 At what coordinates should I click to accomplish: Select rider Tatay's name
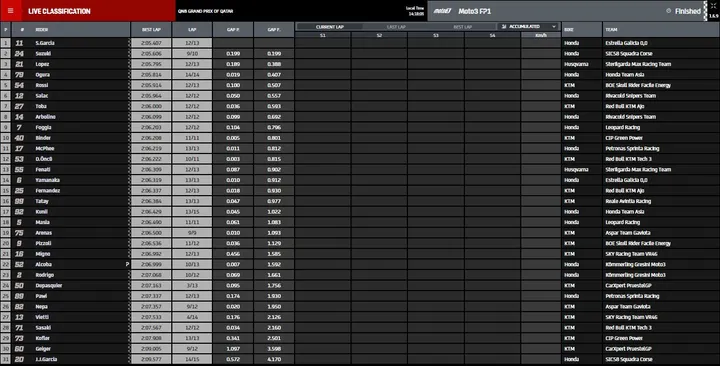pos(42,201)
